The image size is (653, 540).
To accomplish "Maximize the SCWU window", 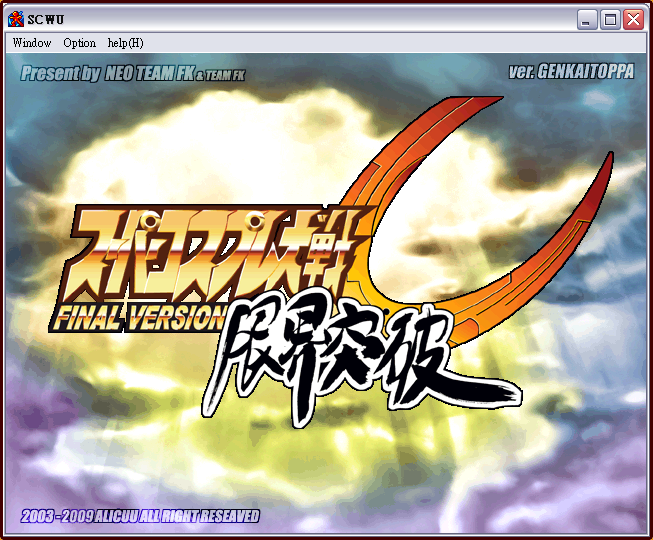I will (610, 19).
